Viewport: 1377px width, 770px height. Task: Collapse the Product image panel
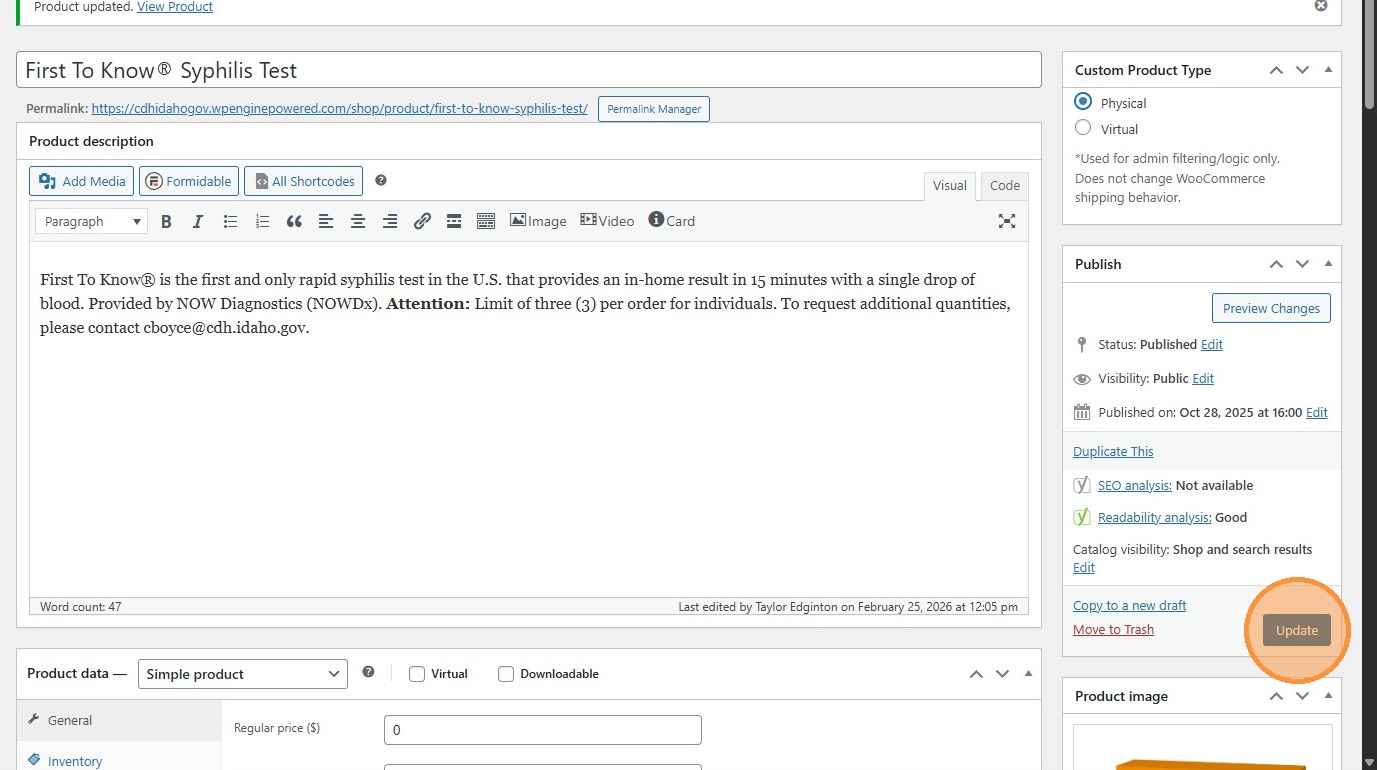(1328, 696)
